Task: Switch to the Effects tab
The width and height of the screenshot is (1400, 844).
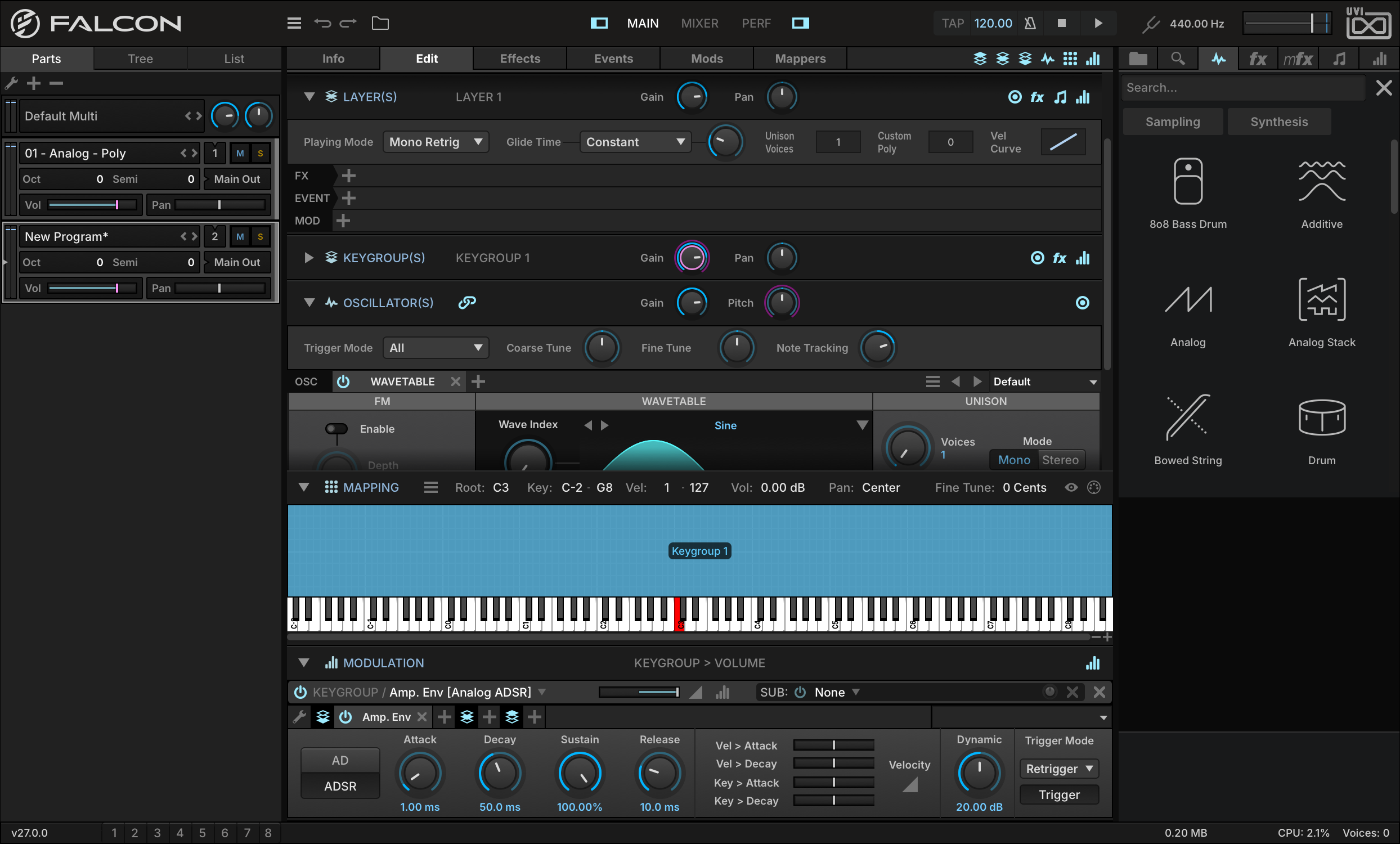Action: [519, 59]
